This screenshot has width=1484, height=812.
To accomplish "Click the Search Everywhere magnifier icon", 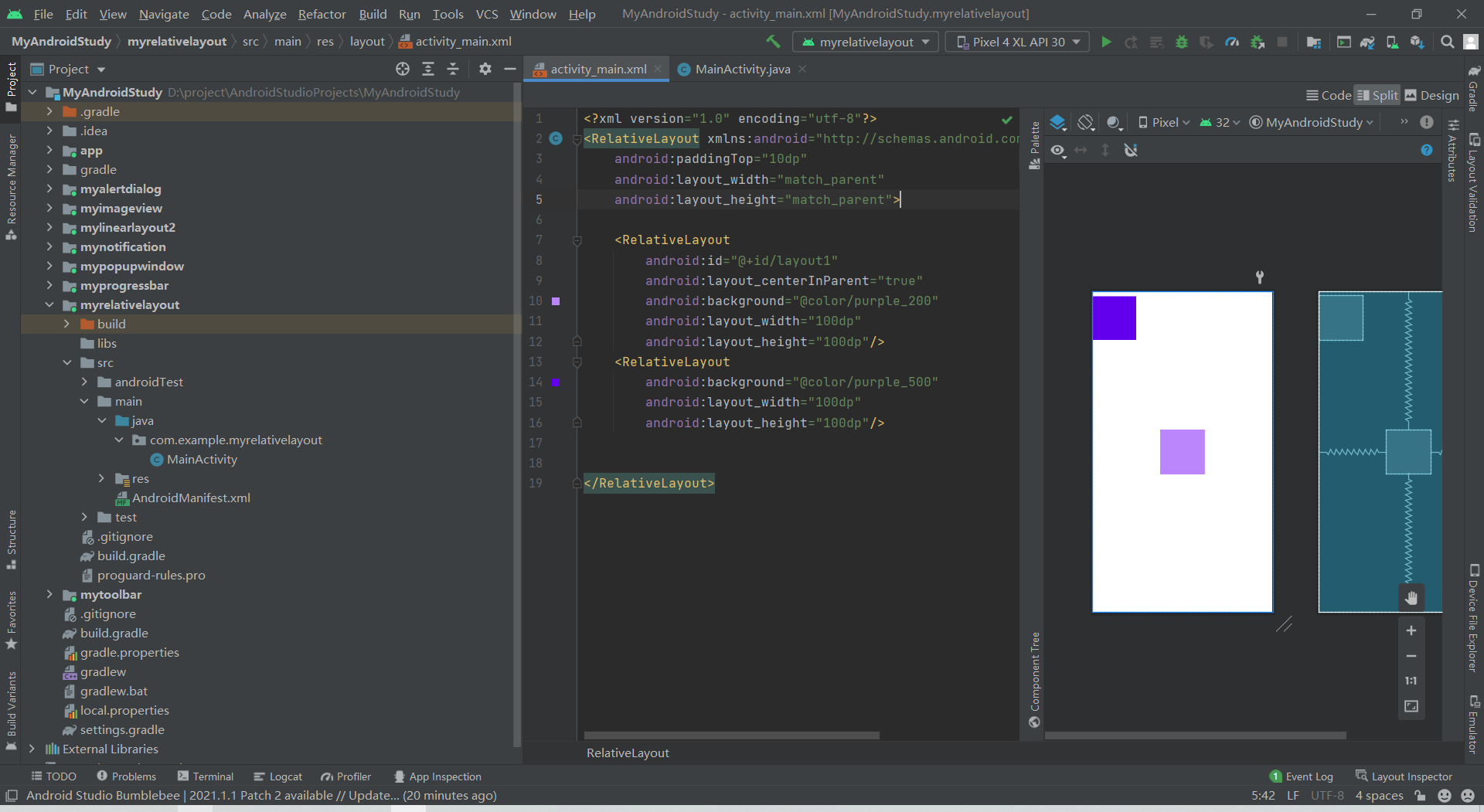I will pyautogui.click(x=1447, y=42).
